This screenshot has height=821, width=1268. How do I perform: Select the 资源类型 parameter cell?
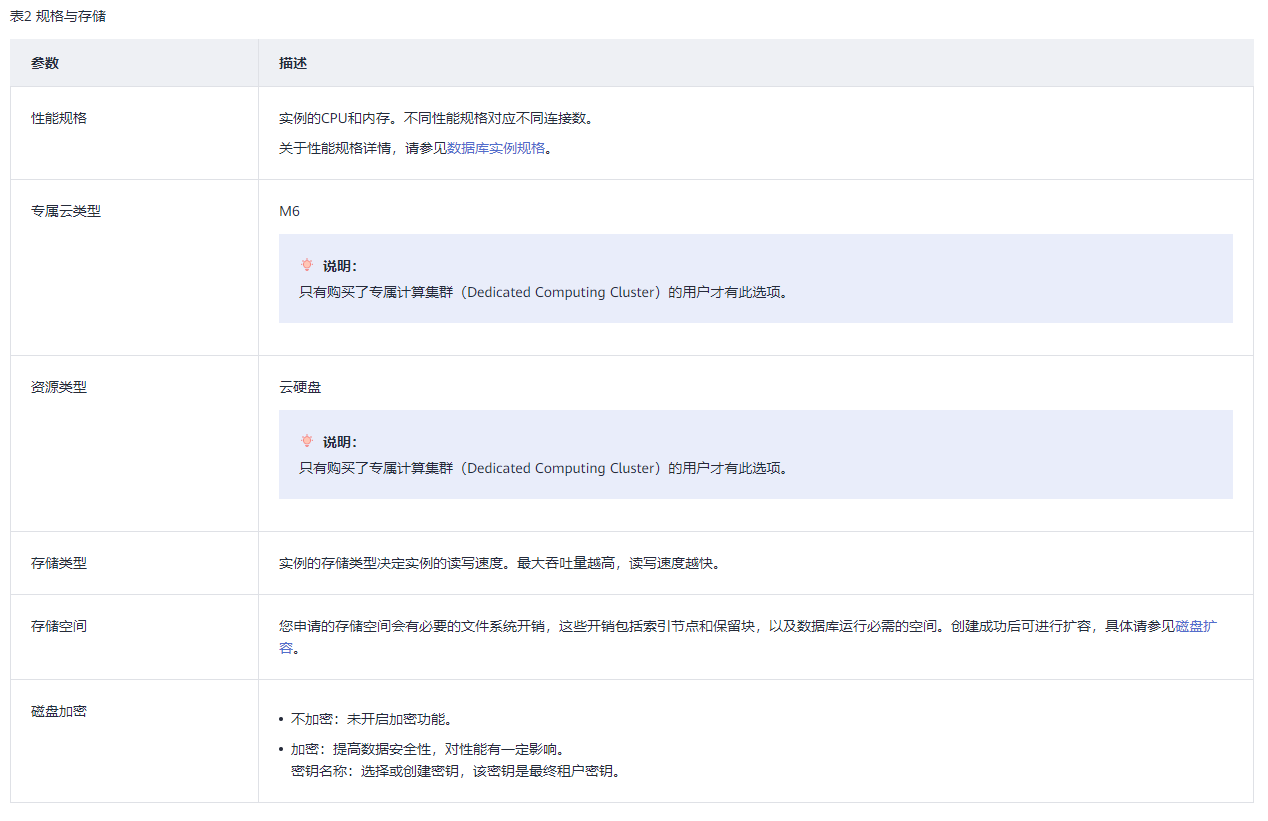(134, 444)
